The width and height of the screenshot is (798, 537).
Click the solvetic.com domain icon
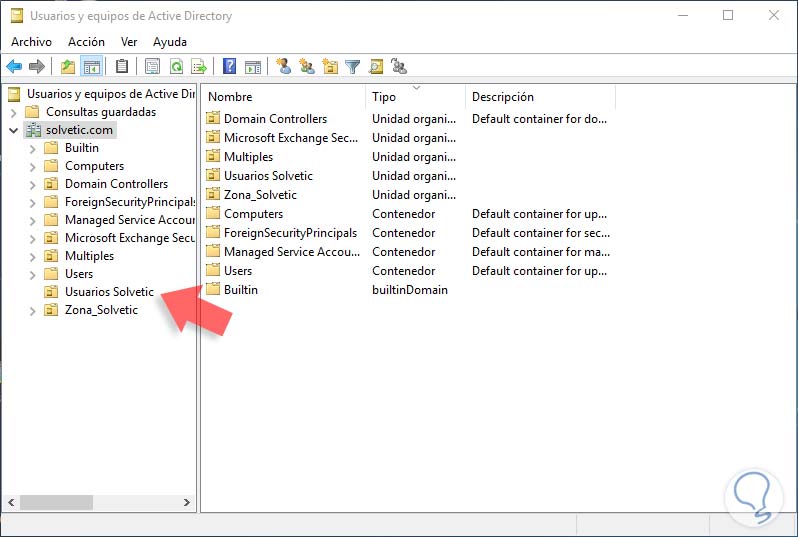(34, 130)
